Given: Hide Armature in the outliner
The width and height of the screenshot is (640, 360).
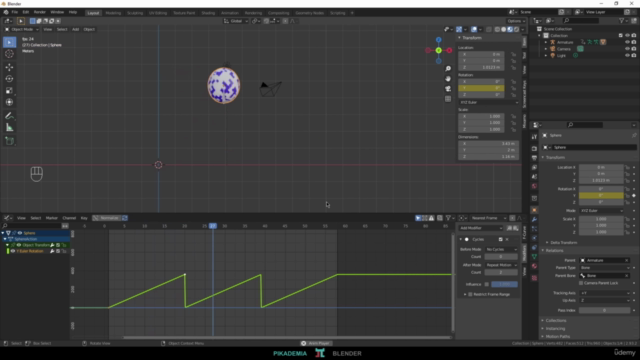Looking at the screenshot, I should click(627, 42).
